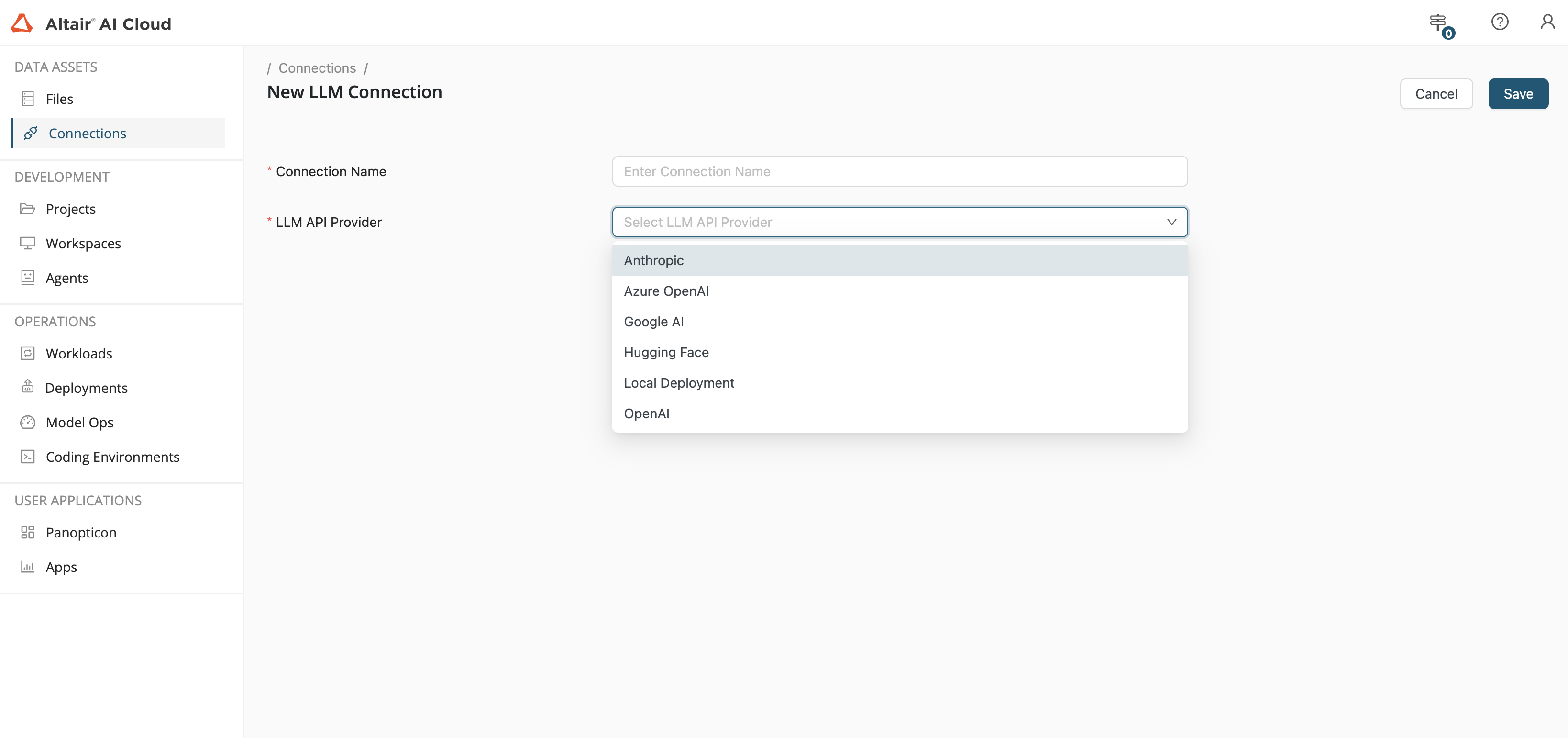
Task: Click the Workspaces monitor icon
Action: (x=27, y=243)
